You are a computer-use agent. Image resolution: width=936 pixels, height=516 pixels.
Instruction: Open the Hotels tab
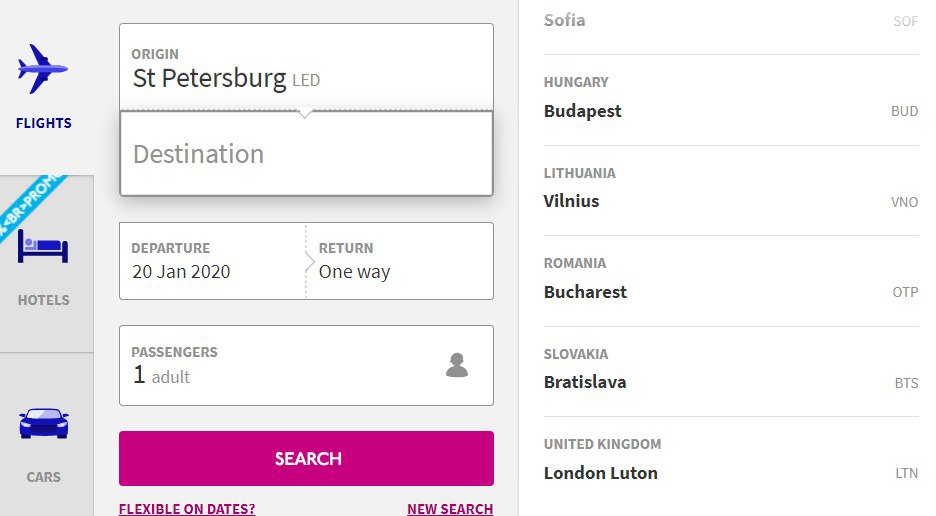click(x=44, y=299)
